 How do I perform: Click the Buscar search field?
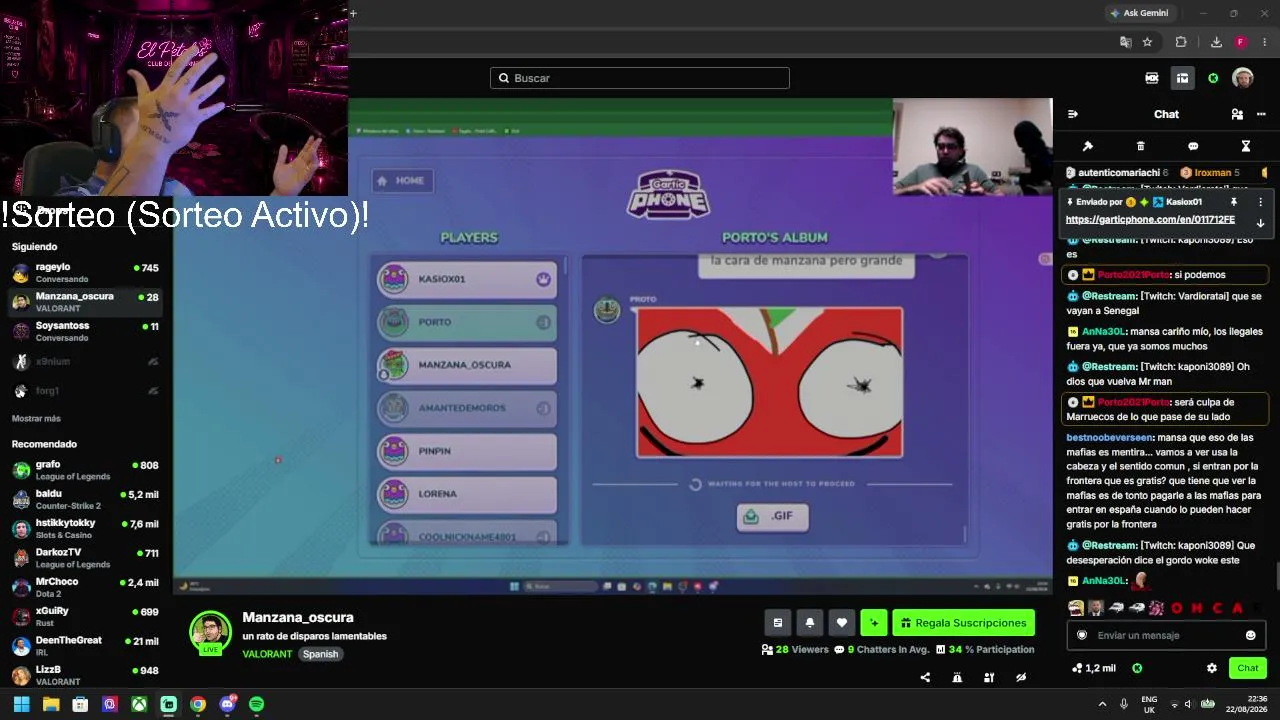tap(640, 78)
